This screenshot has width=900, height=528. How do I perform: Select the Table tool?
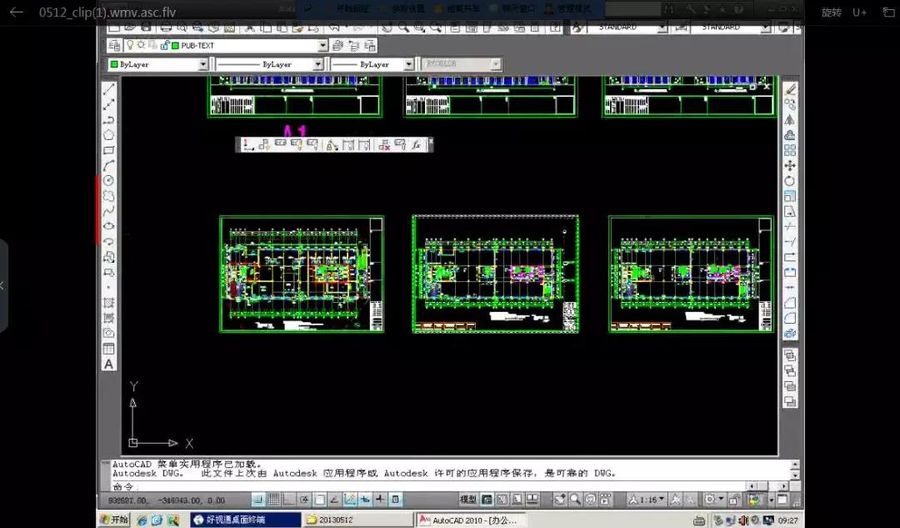108,348
